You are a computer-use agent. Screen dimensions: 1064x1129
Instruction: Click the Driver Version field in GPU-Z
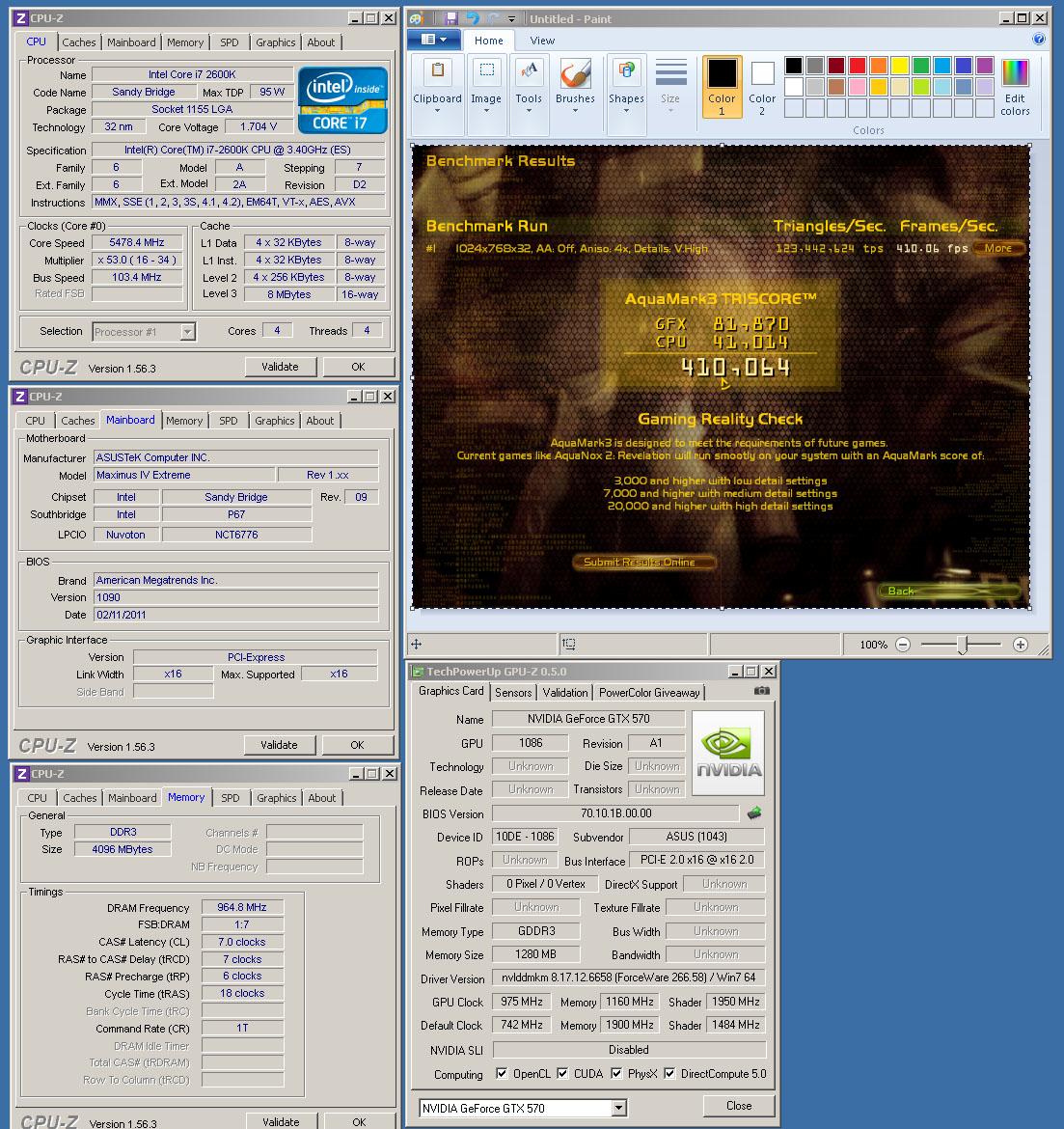[x=629, y=978]
